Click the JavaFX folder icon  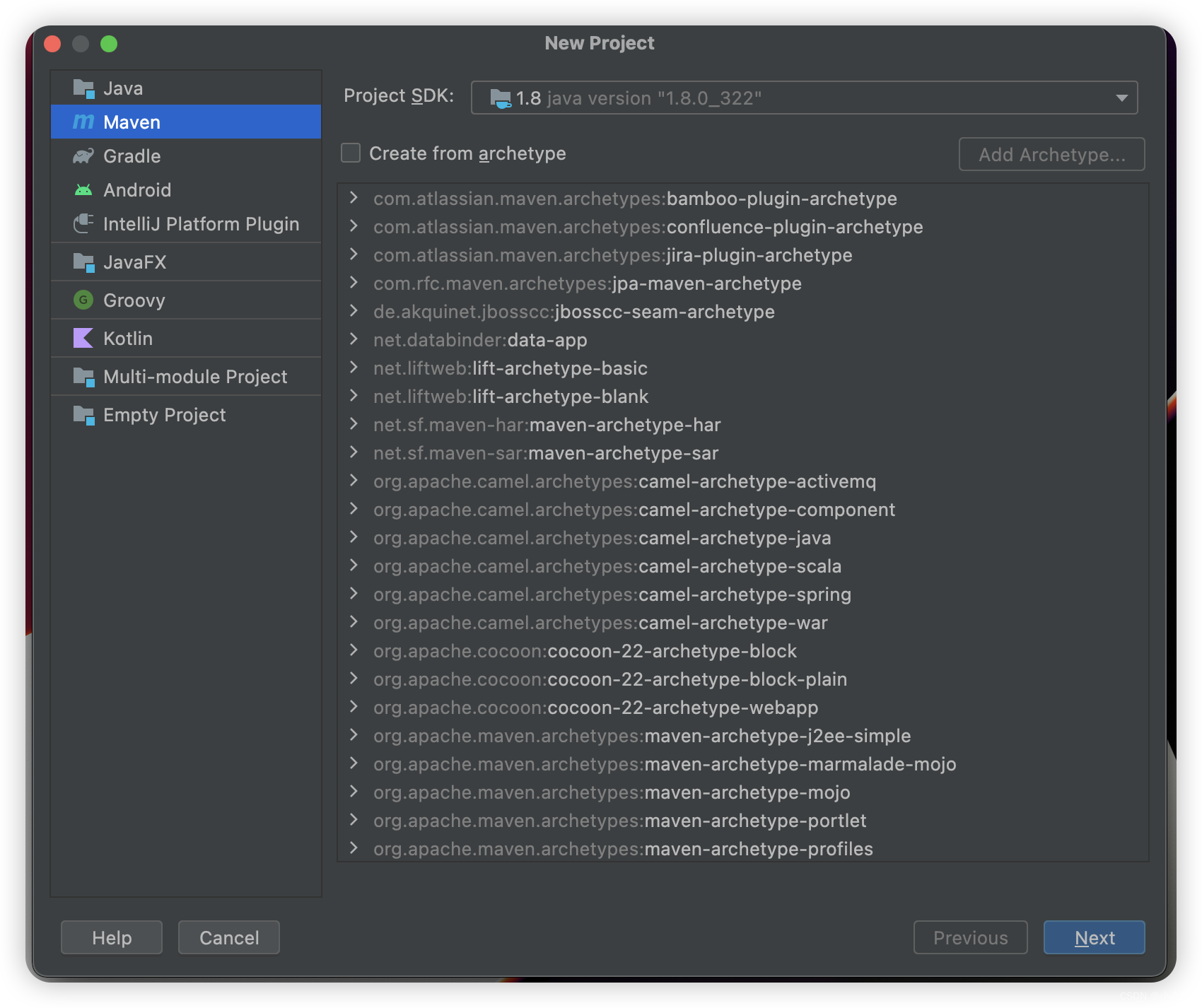coord(83,262)
